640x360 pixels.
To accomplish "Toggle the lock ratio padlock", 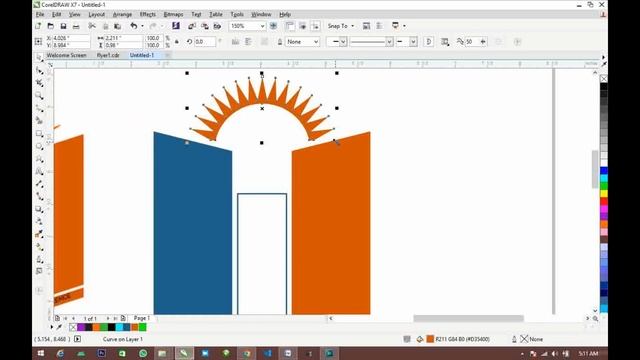I will (177, 42).
